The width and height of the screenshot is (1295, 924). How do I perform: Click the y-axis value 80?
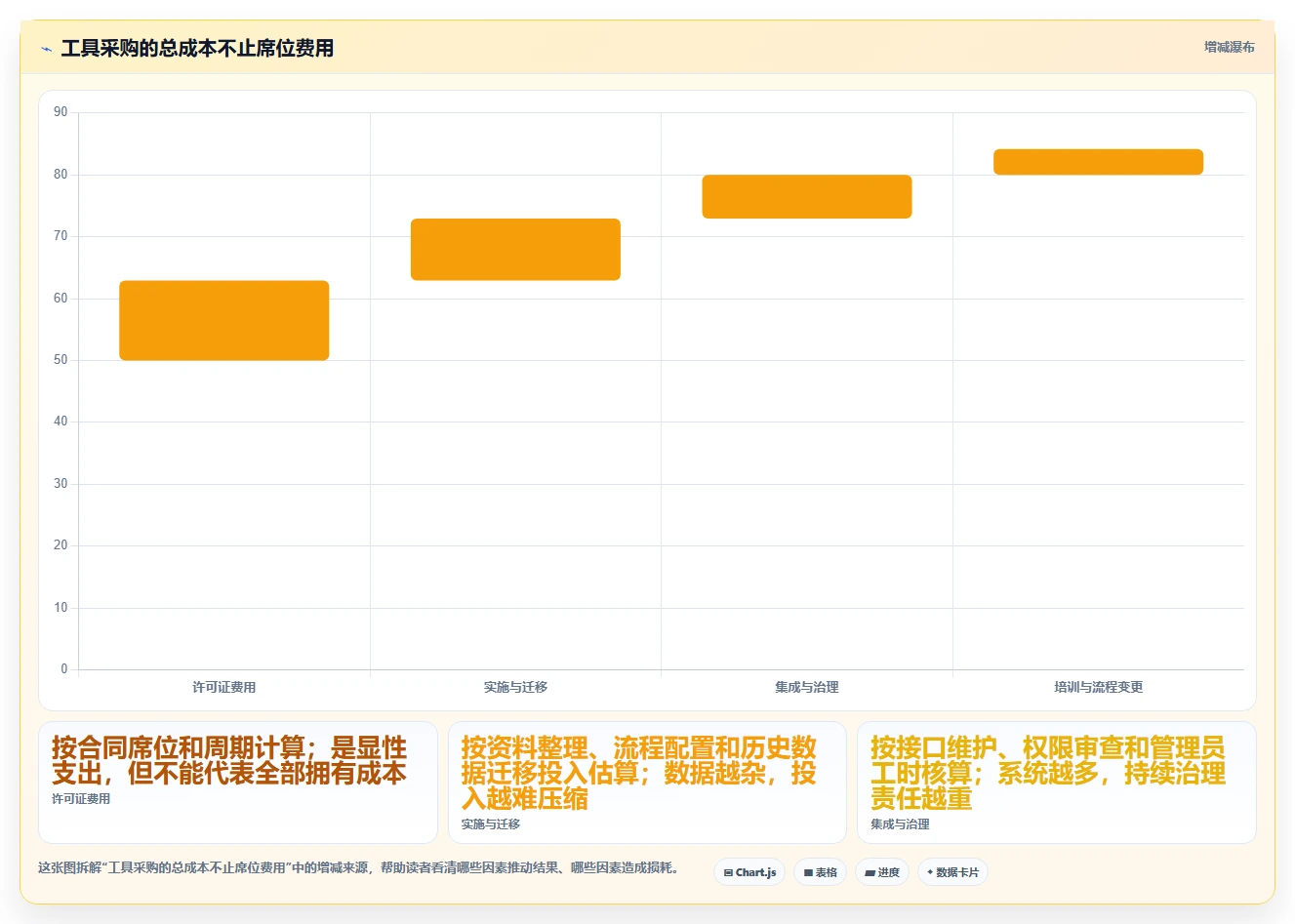coord(61,175)
